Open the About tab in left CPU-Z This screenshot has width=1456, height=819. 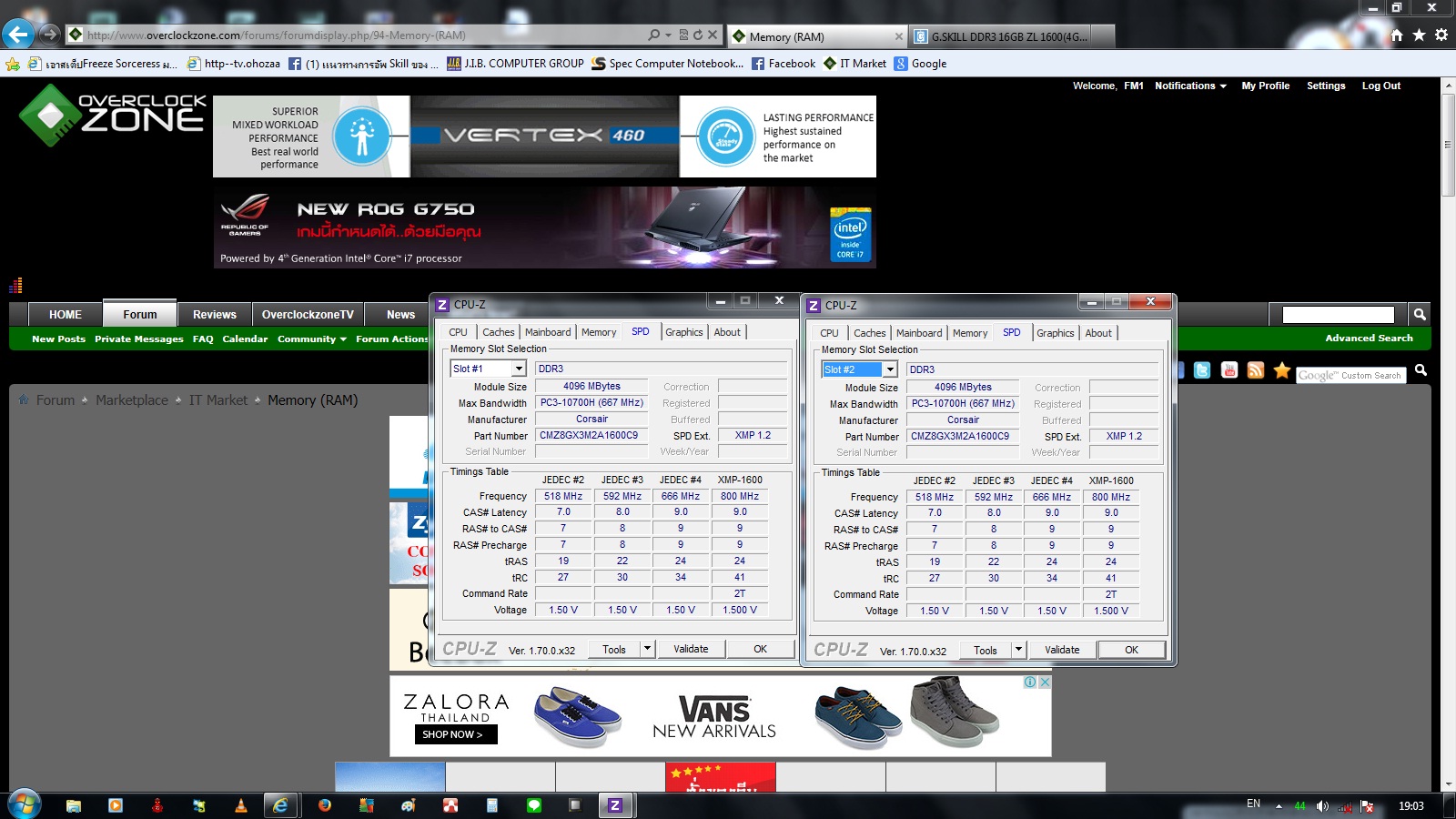pyautogui.click(x=727, y=332)
